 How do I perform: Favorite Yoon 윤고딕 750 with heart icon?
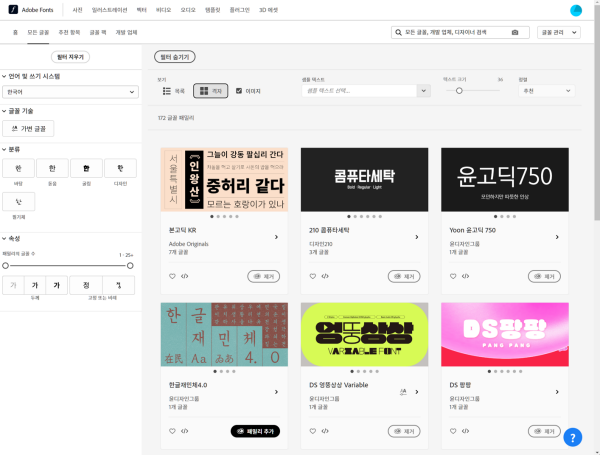[453, 276]
